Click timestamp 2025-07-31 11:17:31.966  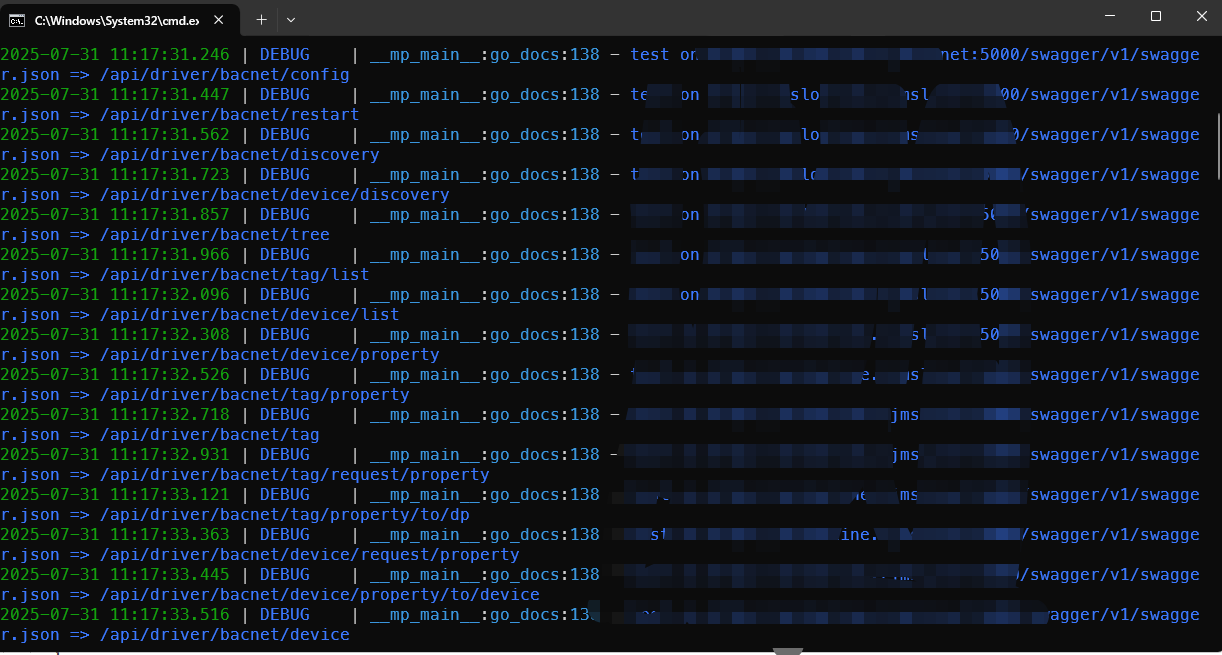[x=115, y=255]
